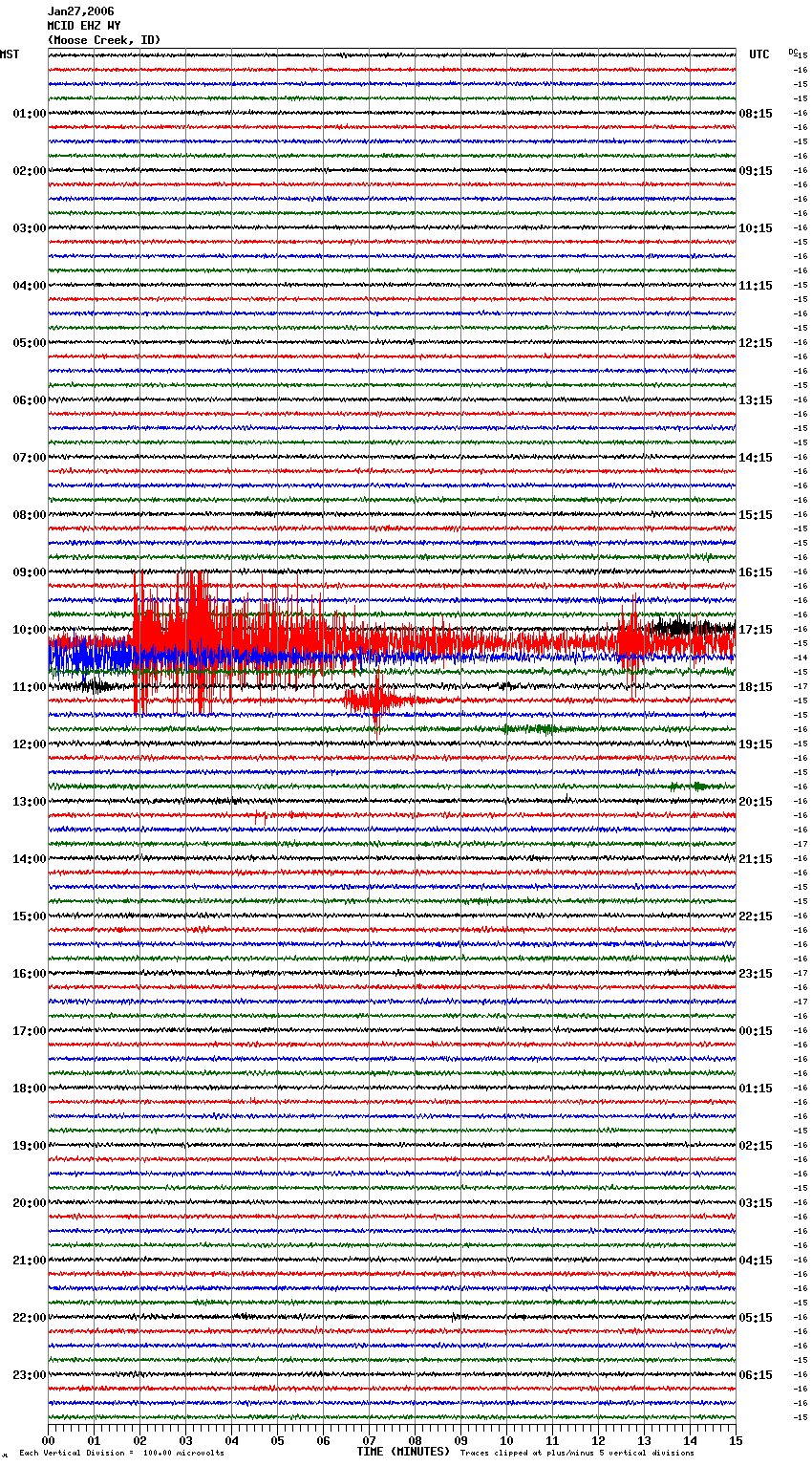Viewport: 812px width, 1466px height.
Task: Click the 11:15 UTC time label
Action: point(756,286)
